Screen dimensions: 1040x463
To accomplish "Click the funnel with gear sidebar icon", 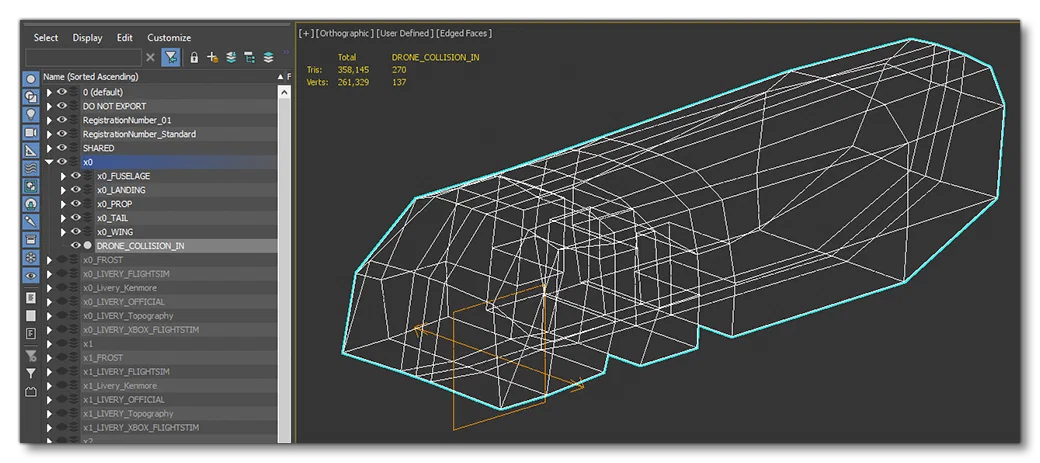I will 31,356.
